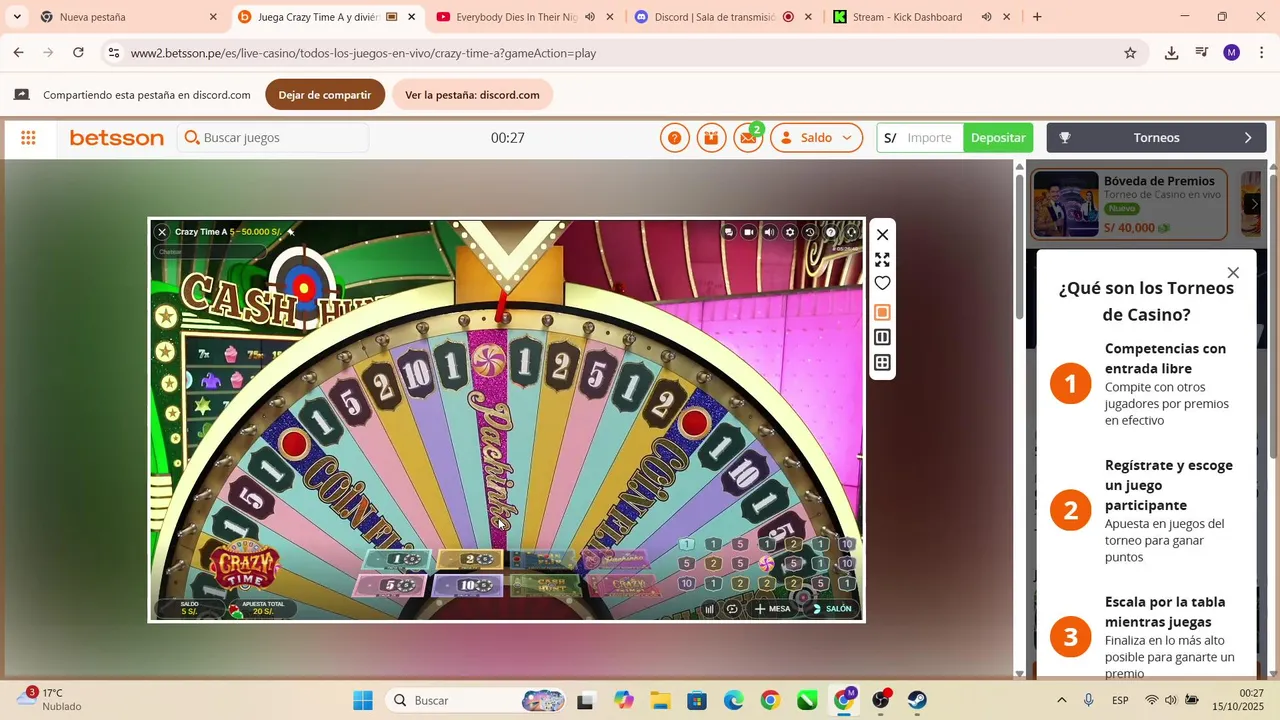
Task: Open the messages envelope icon
Action: 747,138
